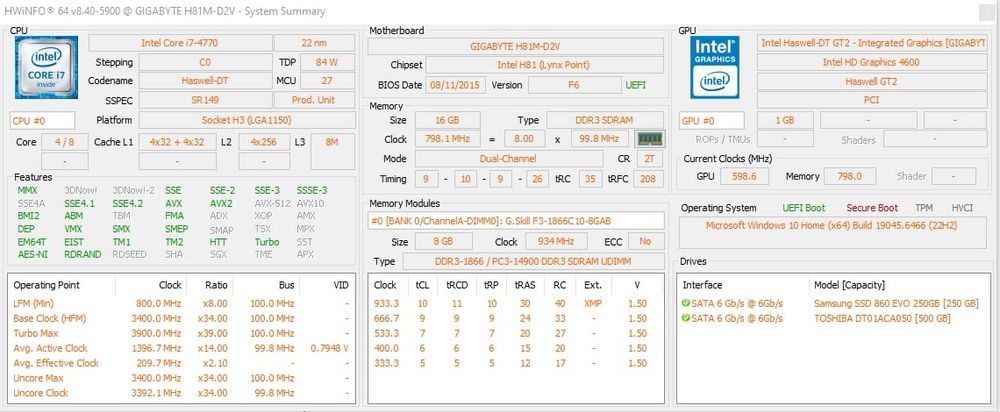This screenshot has height=412, width=1000.
Task: Click the GPU name Intel HD Graphics 4600
Action: point(871,63)
